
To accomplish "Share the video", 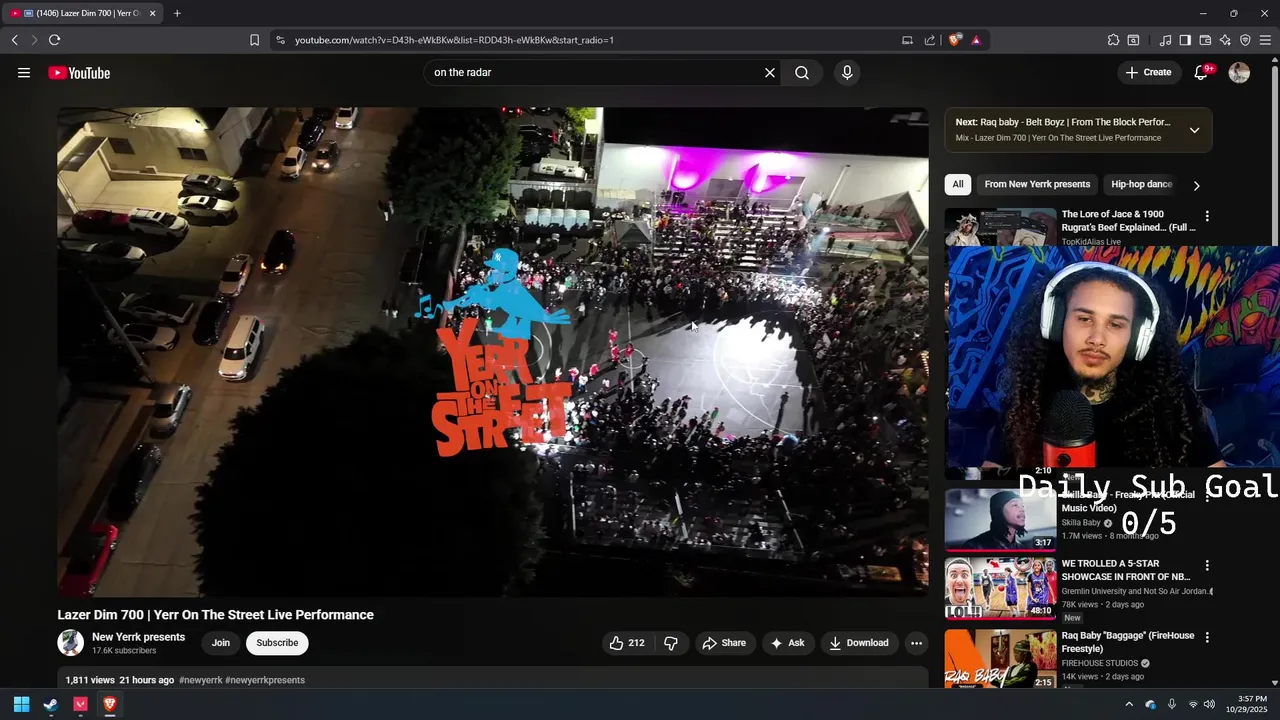I will (724, 643).
